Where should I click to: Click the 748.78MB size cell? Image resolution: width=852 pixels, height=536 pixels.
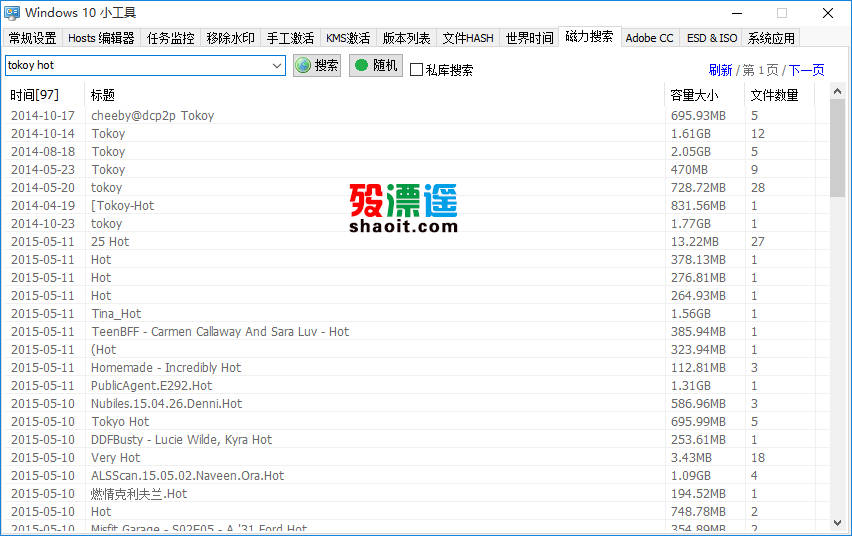(x=698, y=511)
